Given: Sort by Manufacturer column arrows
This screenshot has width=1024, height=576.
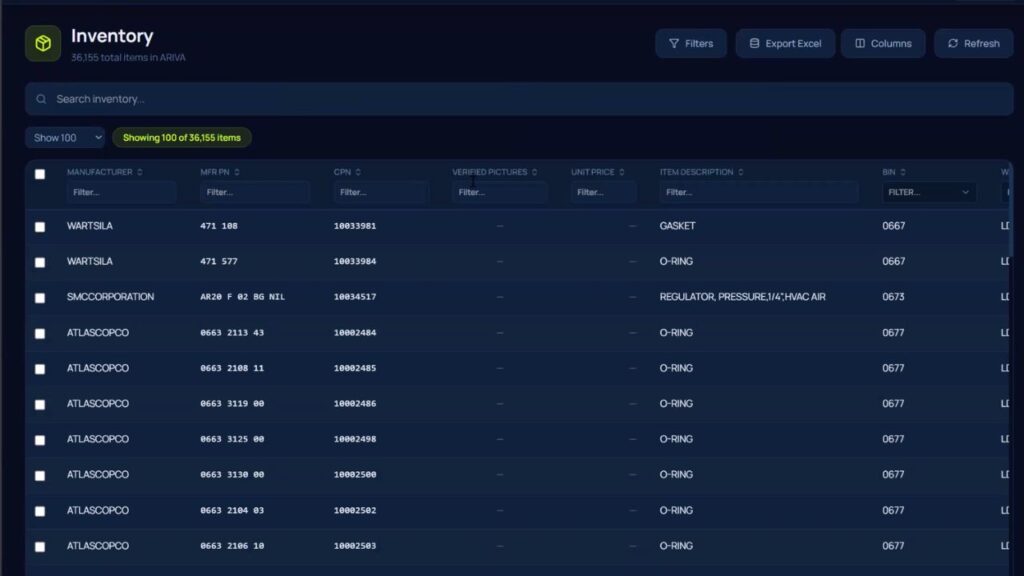Looking at the screenshot, I should (140, 172).
